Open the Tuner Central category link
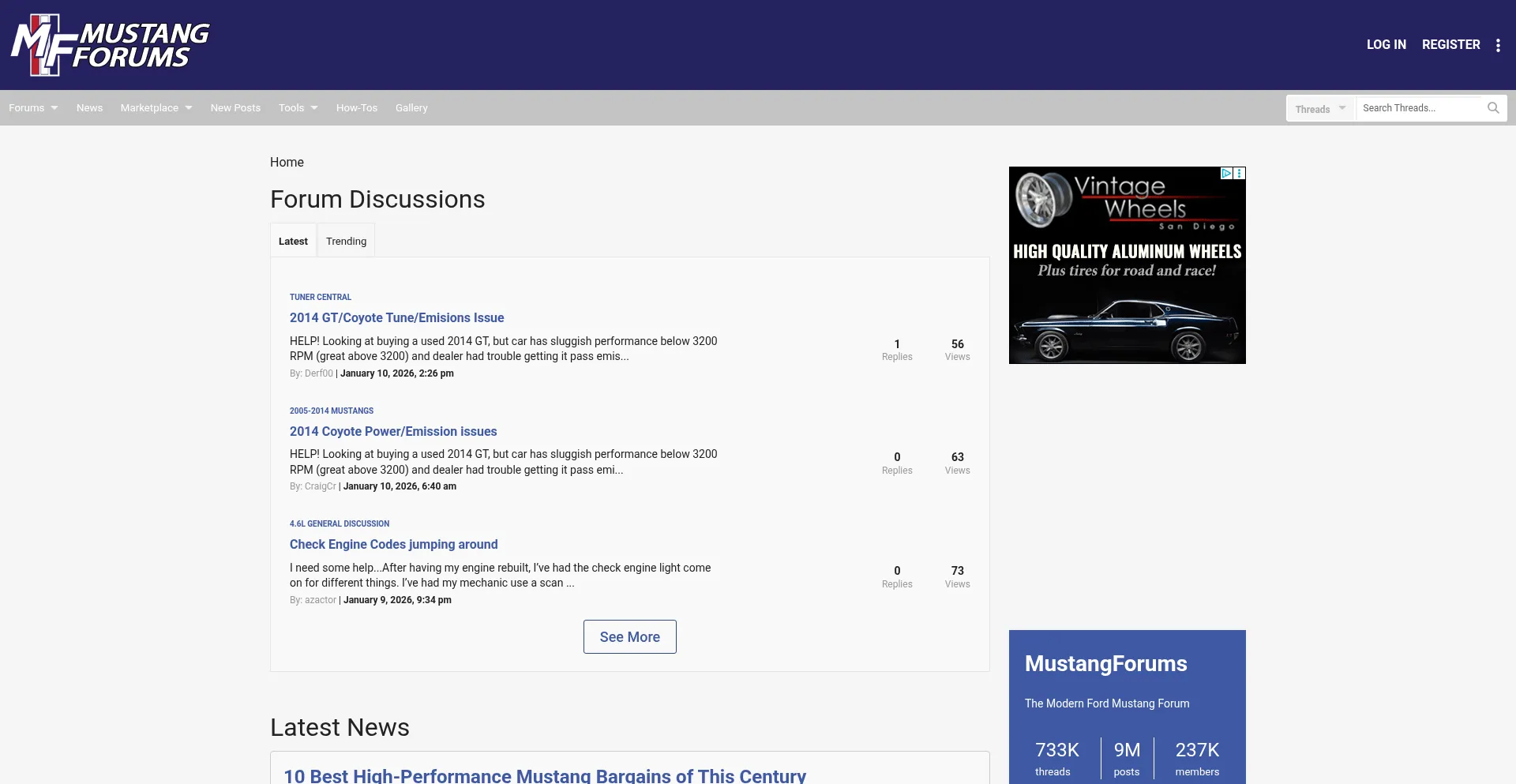 tap(320, 298)
